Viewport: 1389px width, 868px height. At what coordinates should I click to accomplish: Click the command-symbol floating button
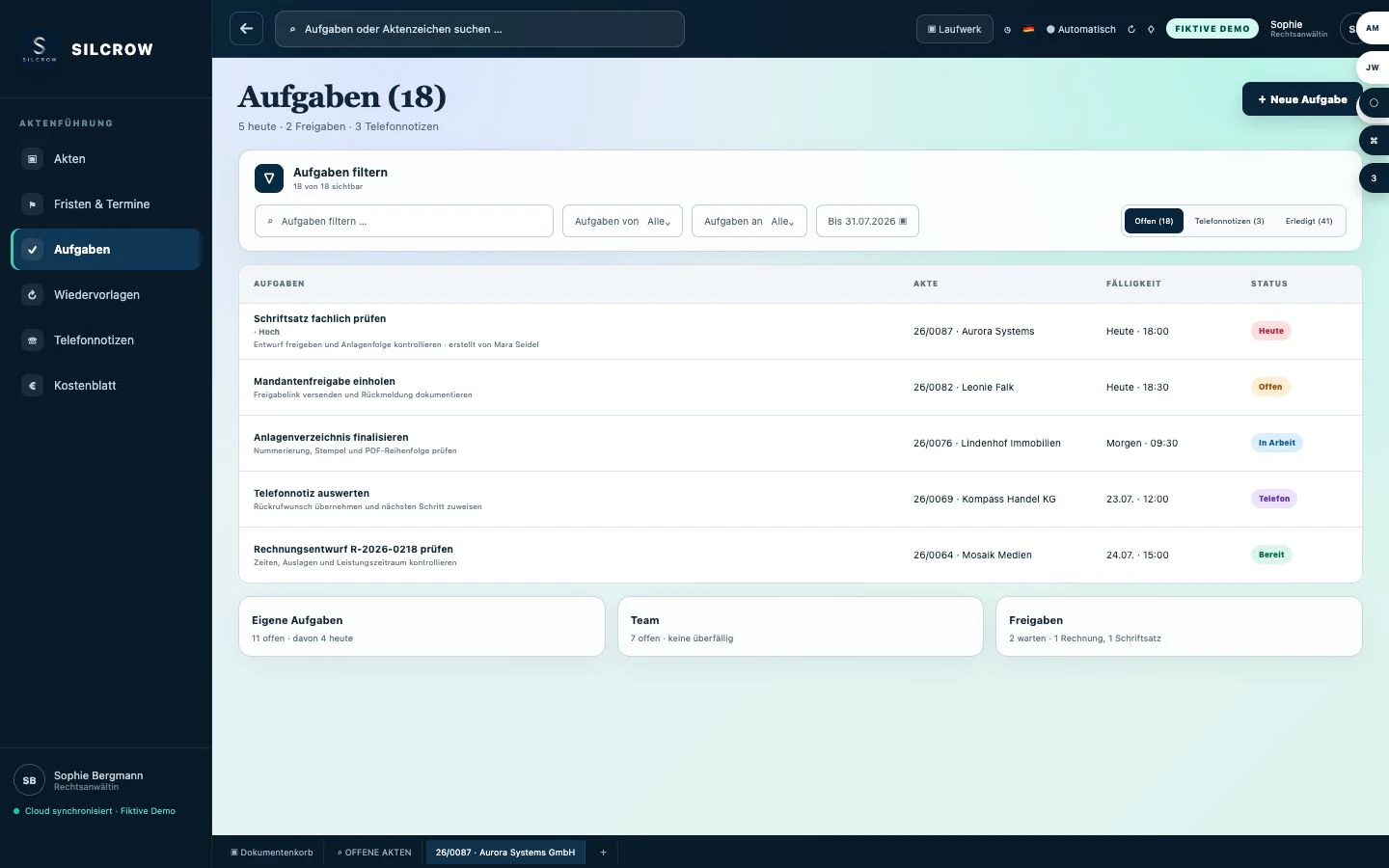point(1374,141)
